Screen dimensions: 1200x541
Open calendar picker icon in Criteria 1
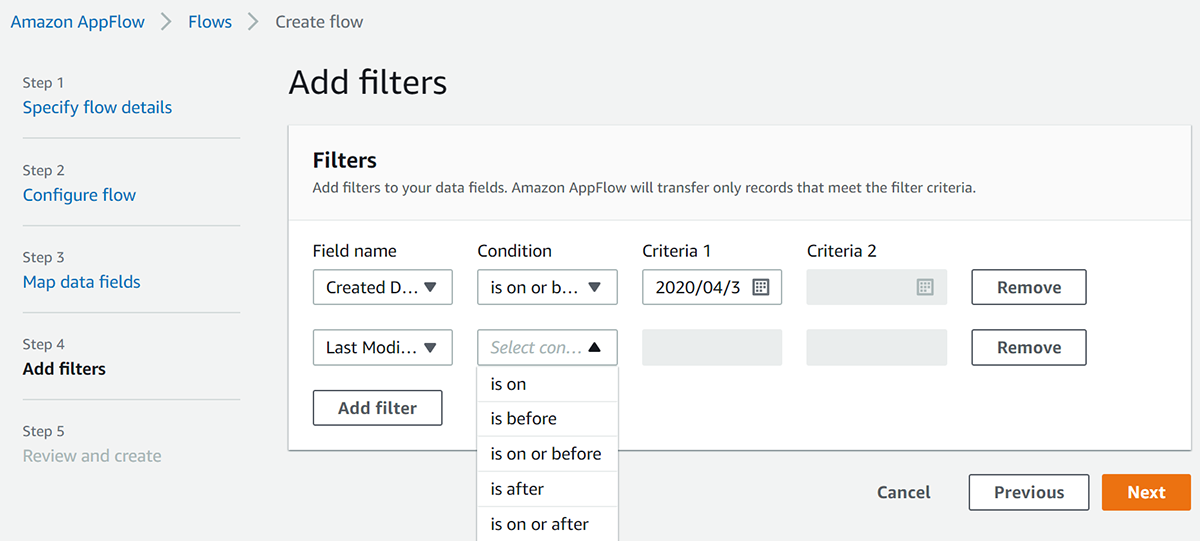[x=760, y=287]
